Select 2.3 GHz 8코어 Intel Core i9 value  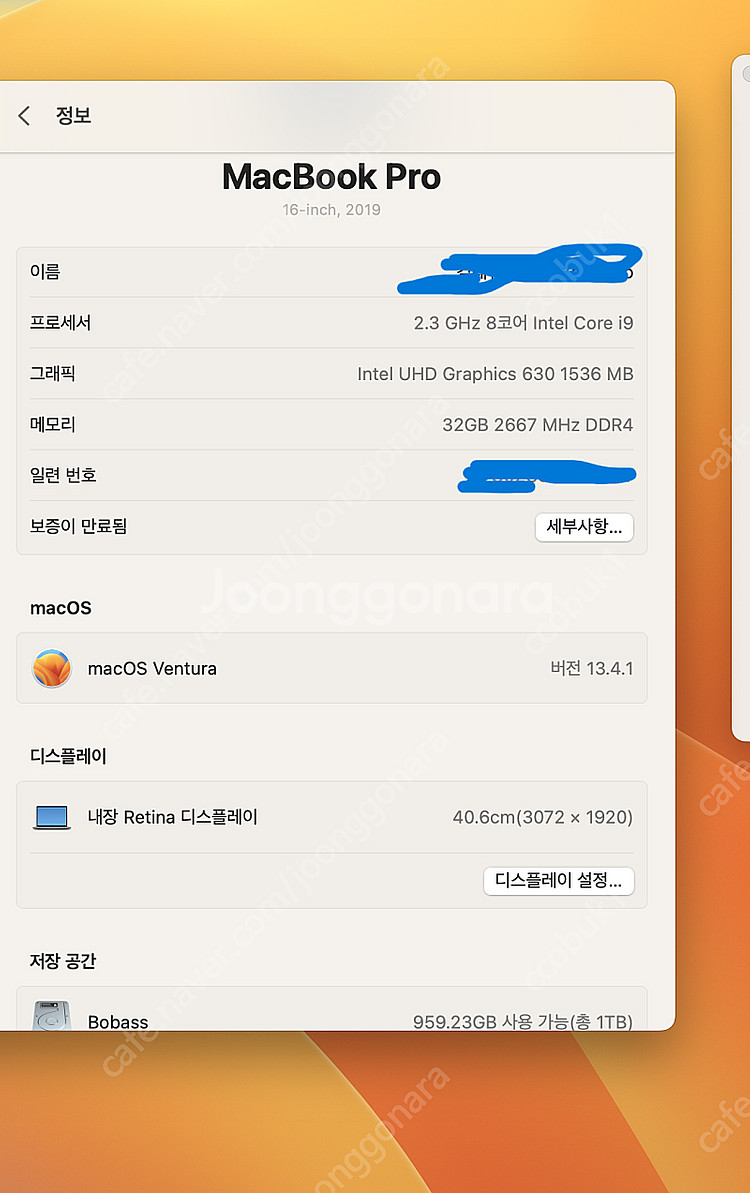pos(523,323)
